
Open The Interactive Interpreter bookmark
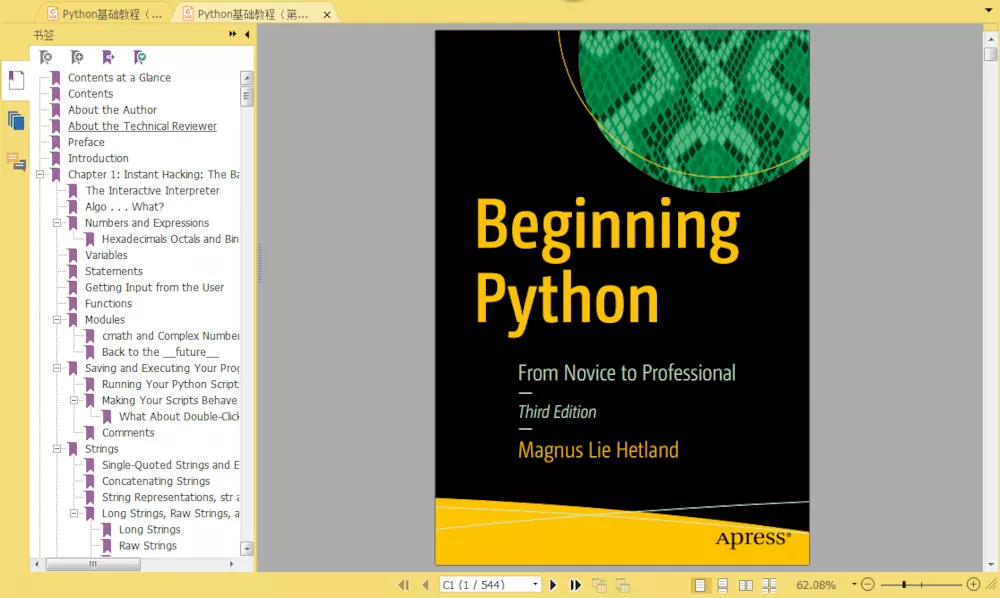coord(152,191)
